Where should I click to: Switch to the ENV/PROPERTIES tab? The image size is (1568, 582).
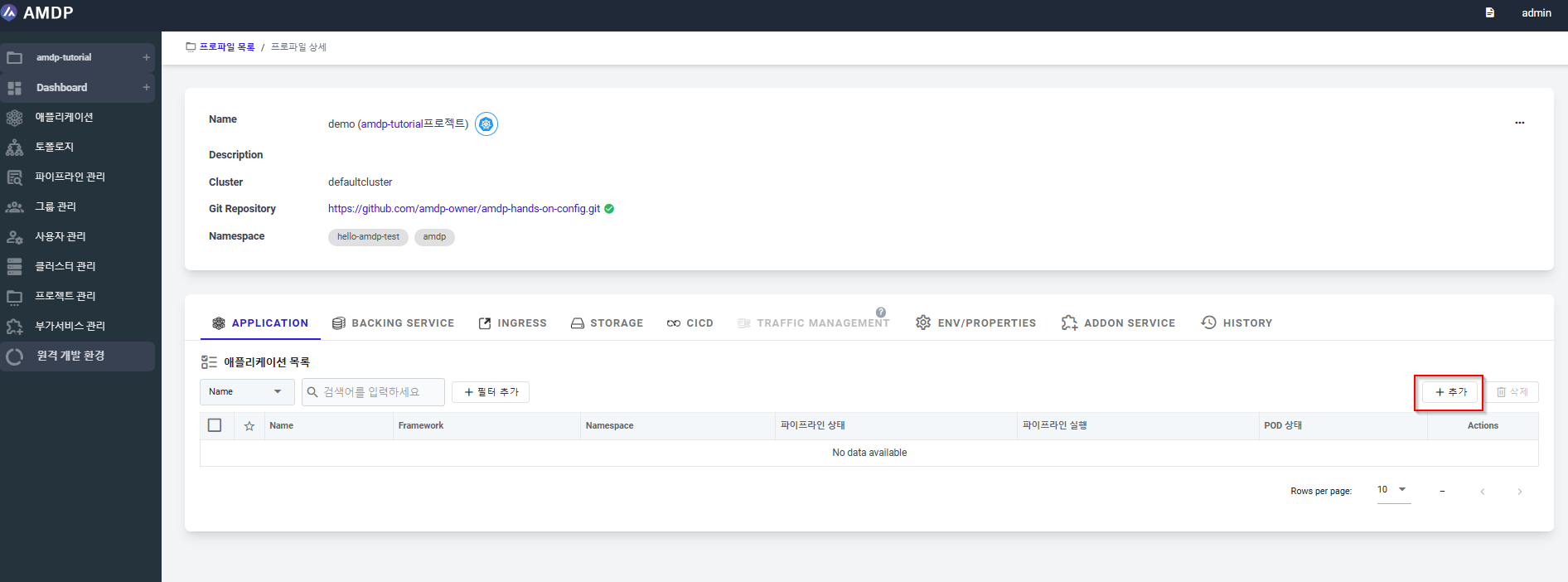point(975,323)
